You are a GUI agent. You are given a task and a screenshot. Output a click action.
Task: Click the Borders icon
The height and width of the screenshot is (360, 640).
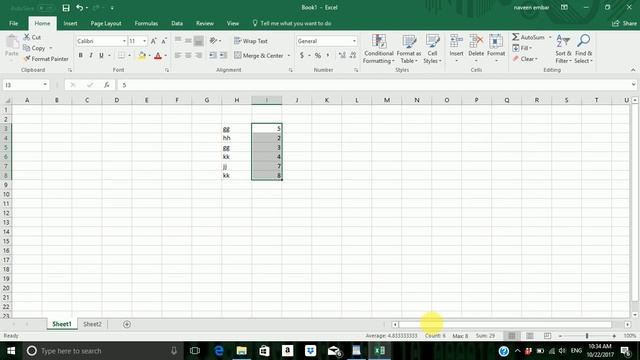[121, 56]
